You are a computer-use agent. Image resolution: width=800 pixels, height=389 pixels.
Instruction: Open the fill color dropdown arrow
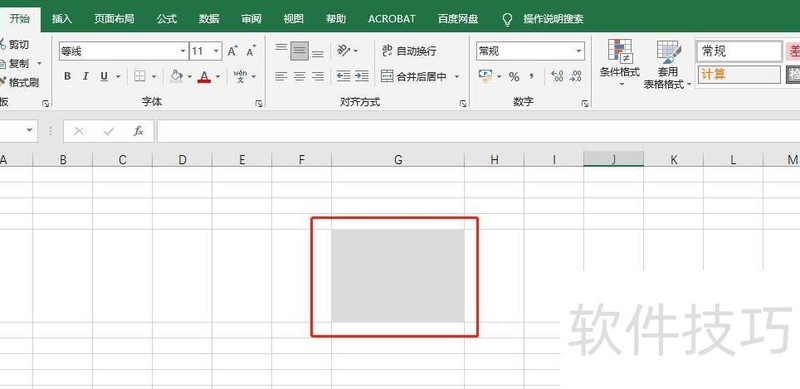189,77
